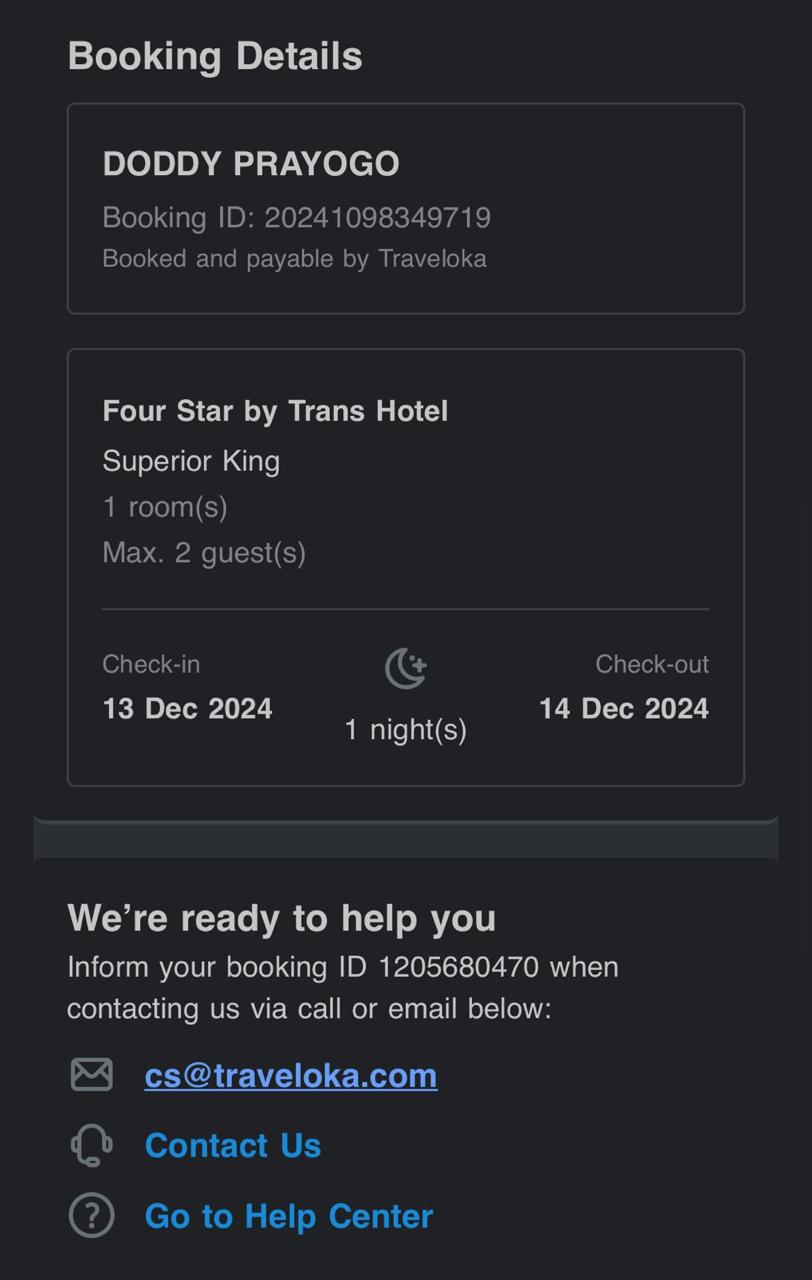
Task: Click the Max. 2 guest(s) text
Action: tap(204, 552)
